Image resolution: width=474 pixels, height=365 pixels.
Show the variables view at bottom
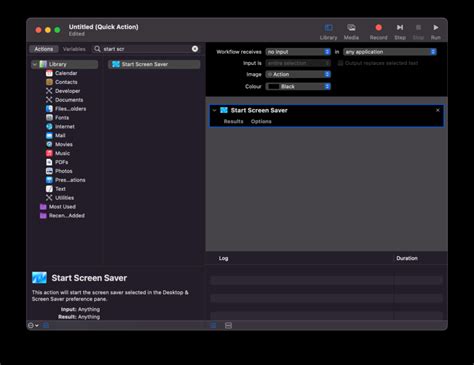click(x=228, y=325)
